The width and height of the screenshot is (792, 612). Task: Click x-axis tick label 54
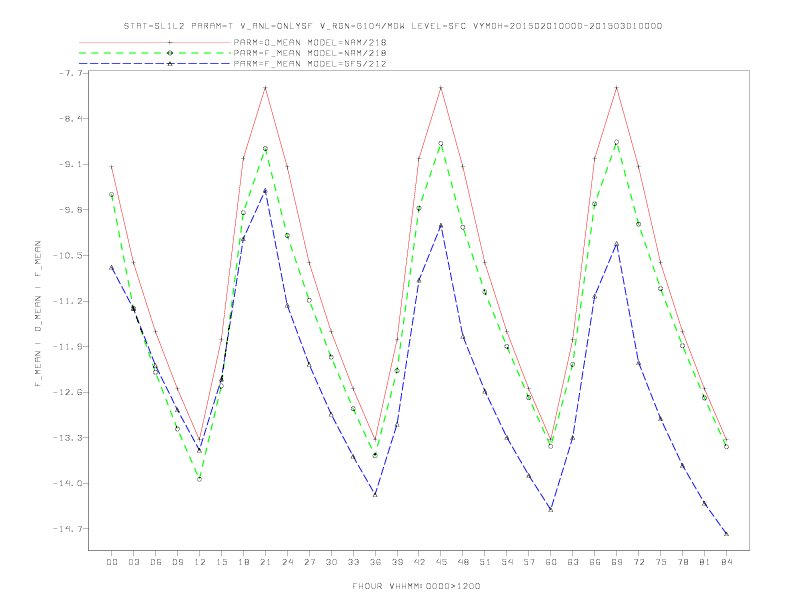point(507,562)
